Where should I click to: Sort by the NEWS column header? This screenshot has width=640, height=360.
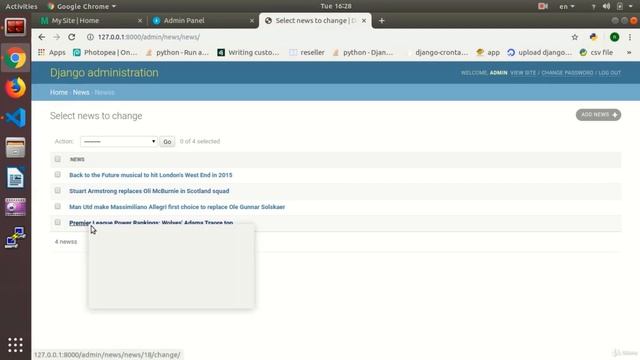coord(77,159)
